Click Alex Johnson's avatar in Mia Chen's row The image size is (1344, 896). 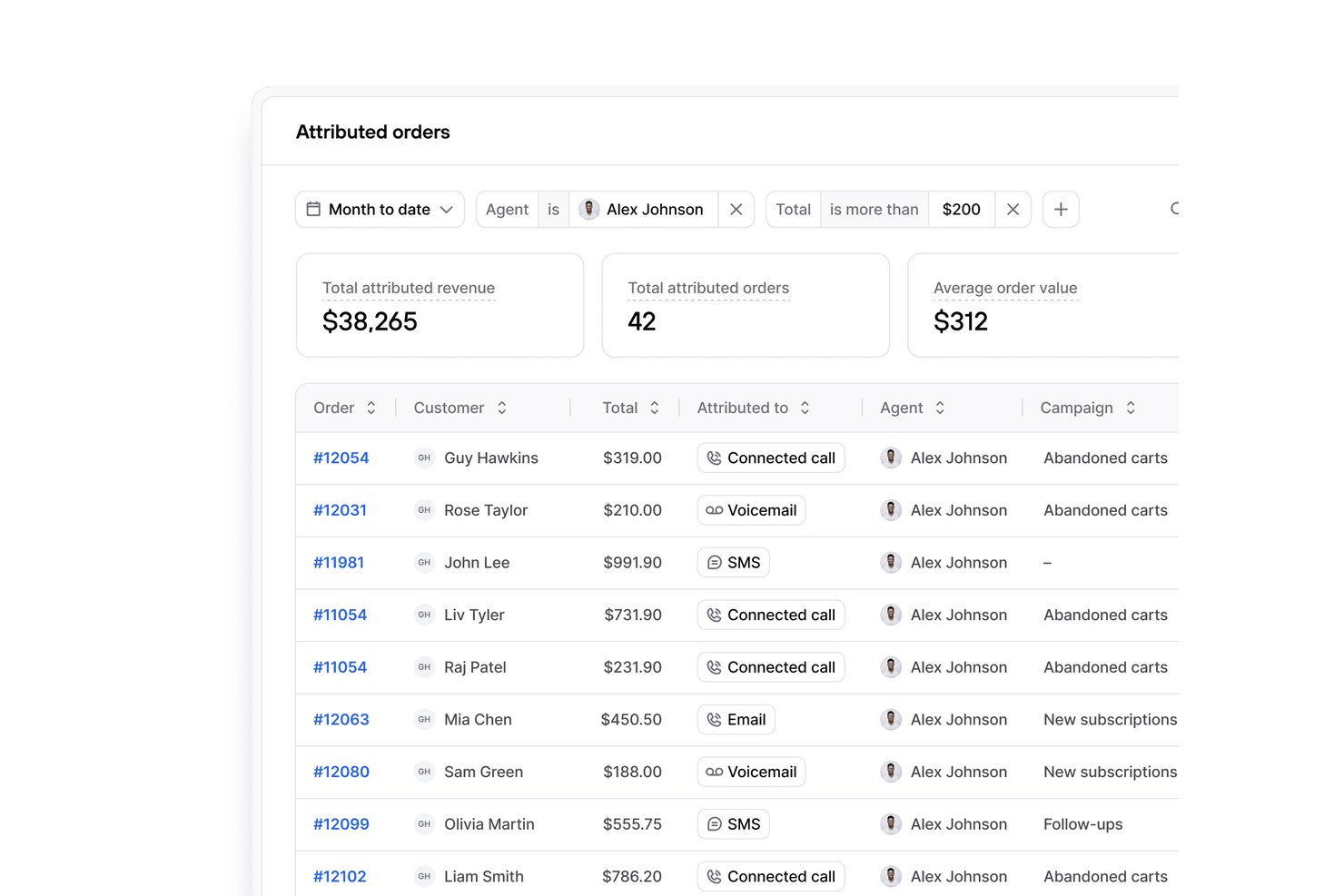[x=891, y=720]
